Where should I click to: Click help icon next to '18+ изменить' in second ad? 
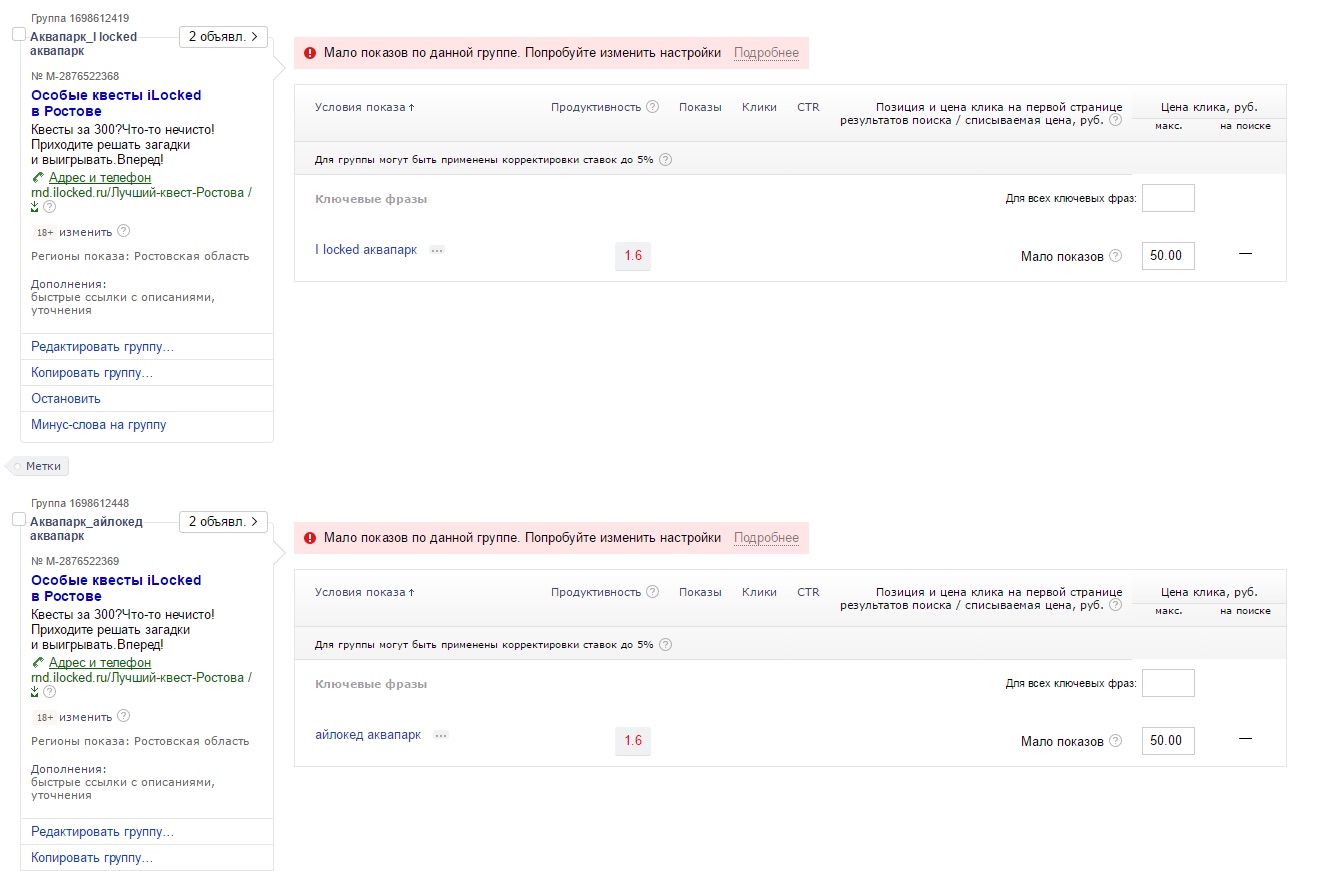point(124,716)
